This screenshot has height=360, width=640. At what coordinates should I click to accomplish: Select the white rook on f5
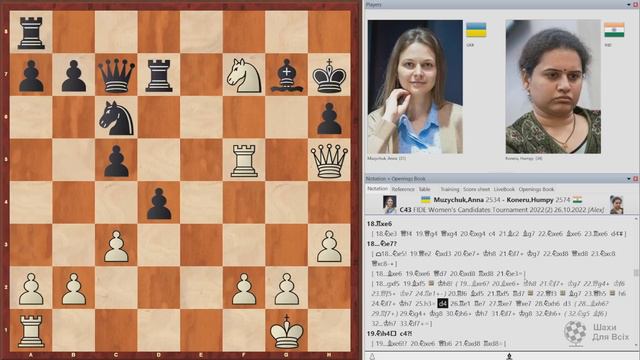tap(244, 161)
